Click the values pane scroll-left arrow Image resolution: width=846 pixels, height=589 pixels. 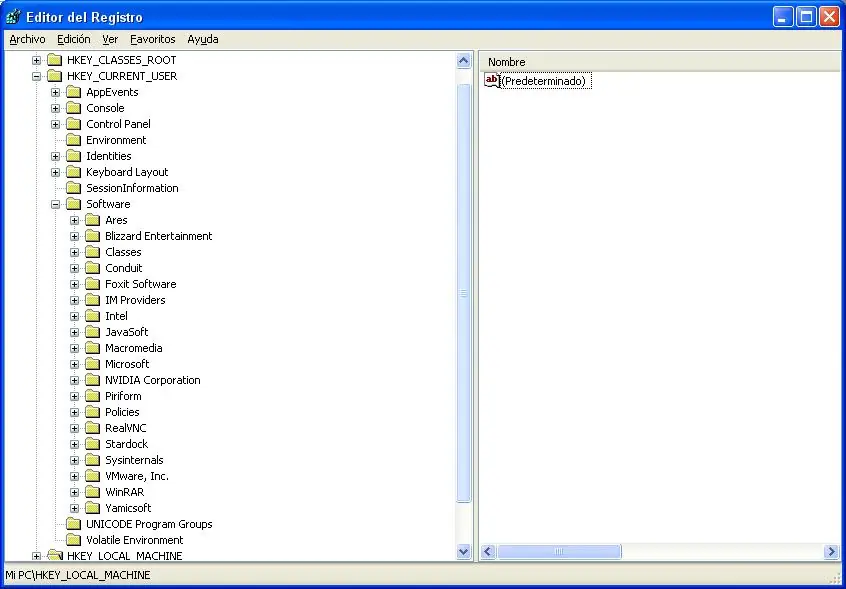click(x=488, y=552)
